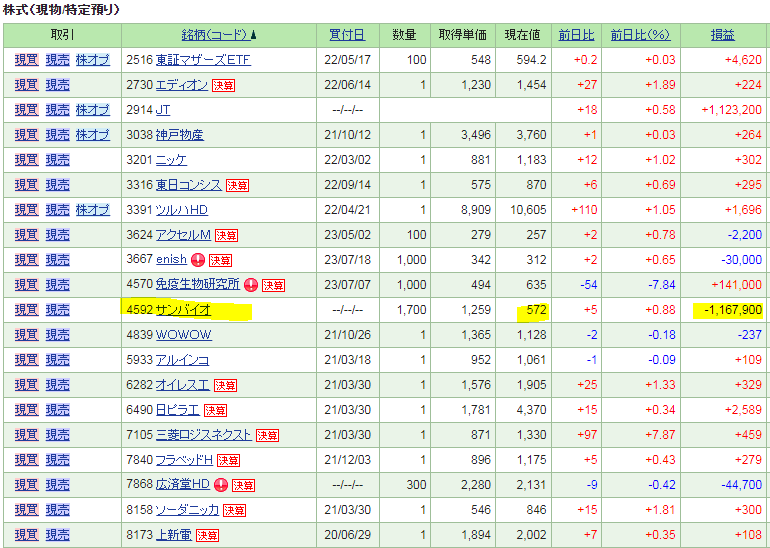The height and width of the screenshot is (548, 770).
Task: Sort holdings by 前日比 column header
Action: click(577, 35)
